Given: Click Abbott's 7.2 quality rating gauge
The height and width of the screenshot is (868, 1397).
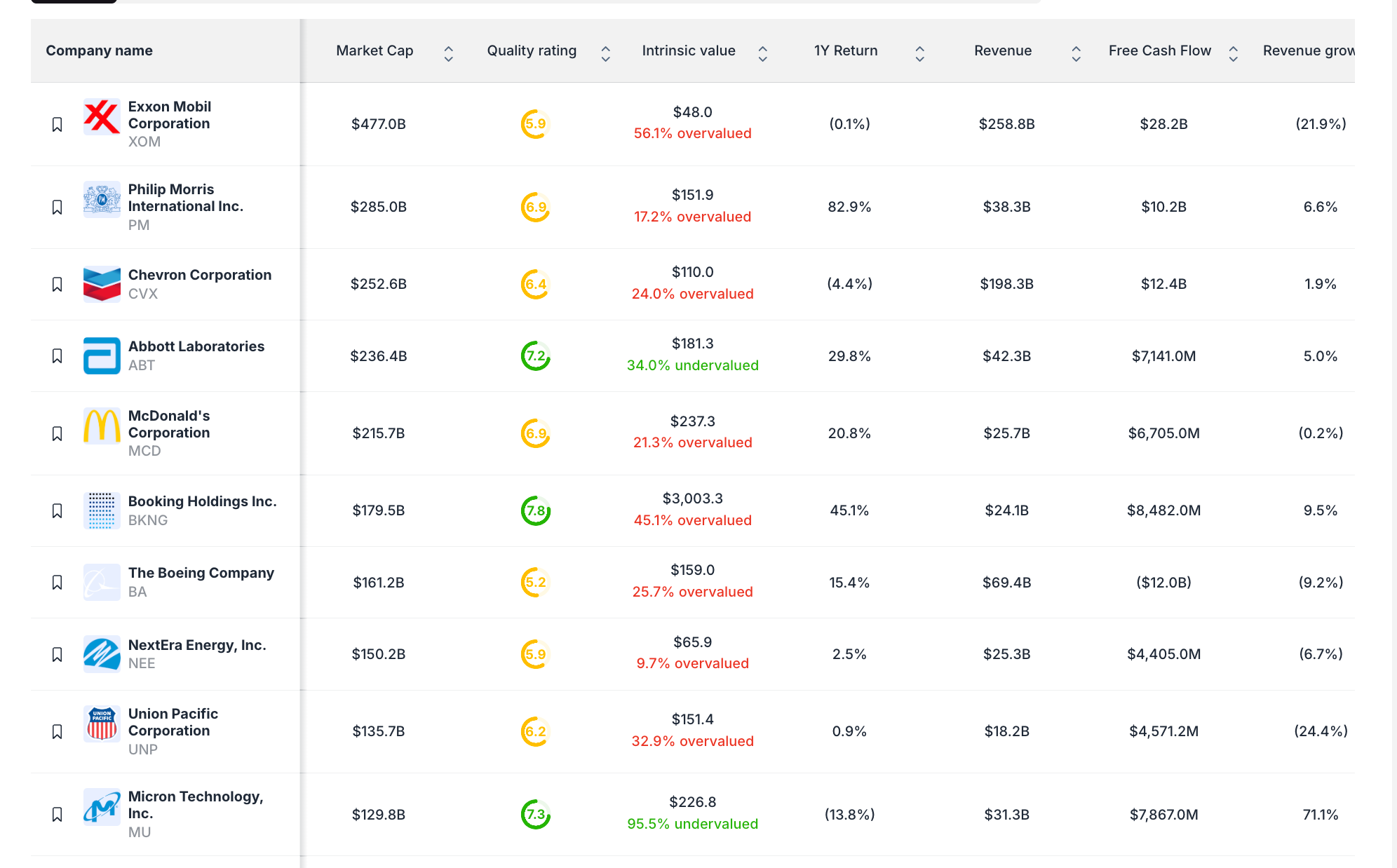Looking at the screenshot, I should (x=536, y=356).
